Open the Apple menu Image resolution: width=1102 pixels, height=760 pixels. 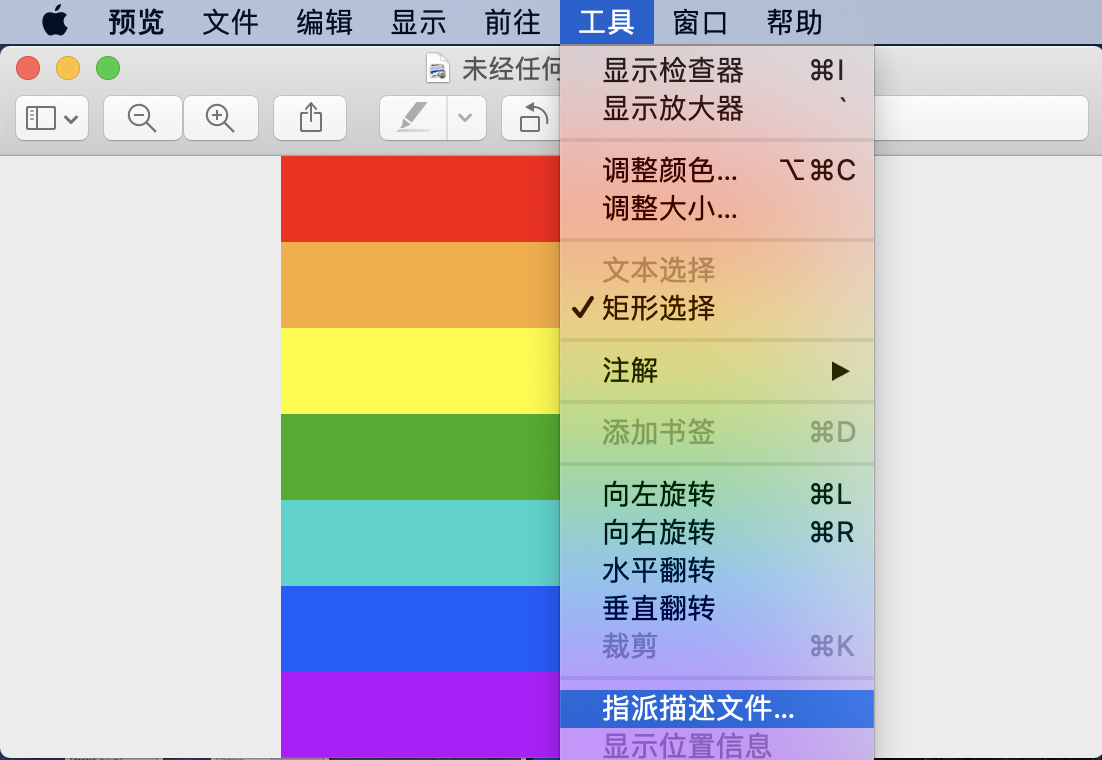[x=54, y=21]
